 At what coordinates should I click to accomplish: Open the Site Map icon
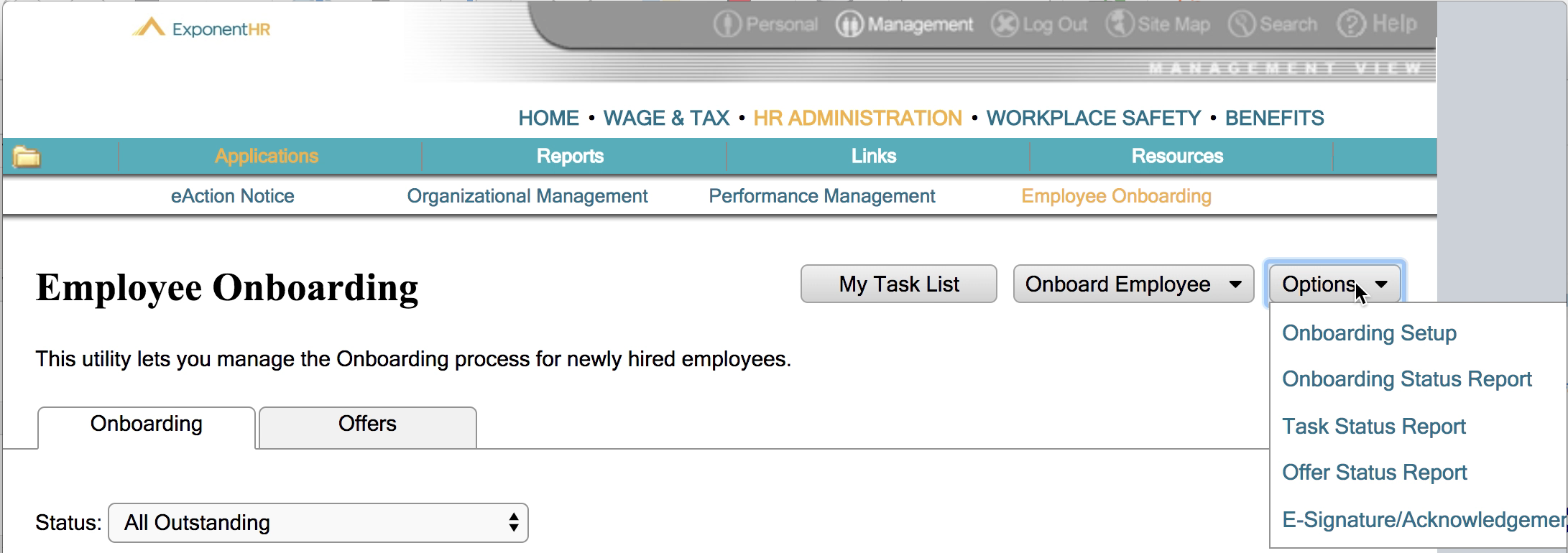pos(1120,24)
